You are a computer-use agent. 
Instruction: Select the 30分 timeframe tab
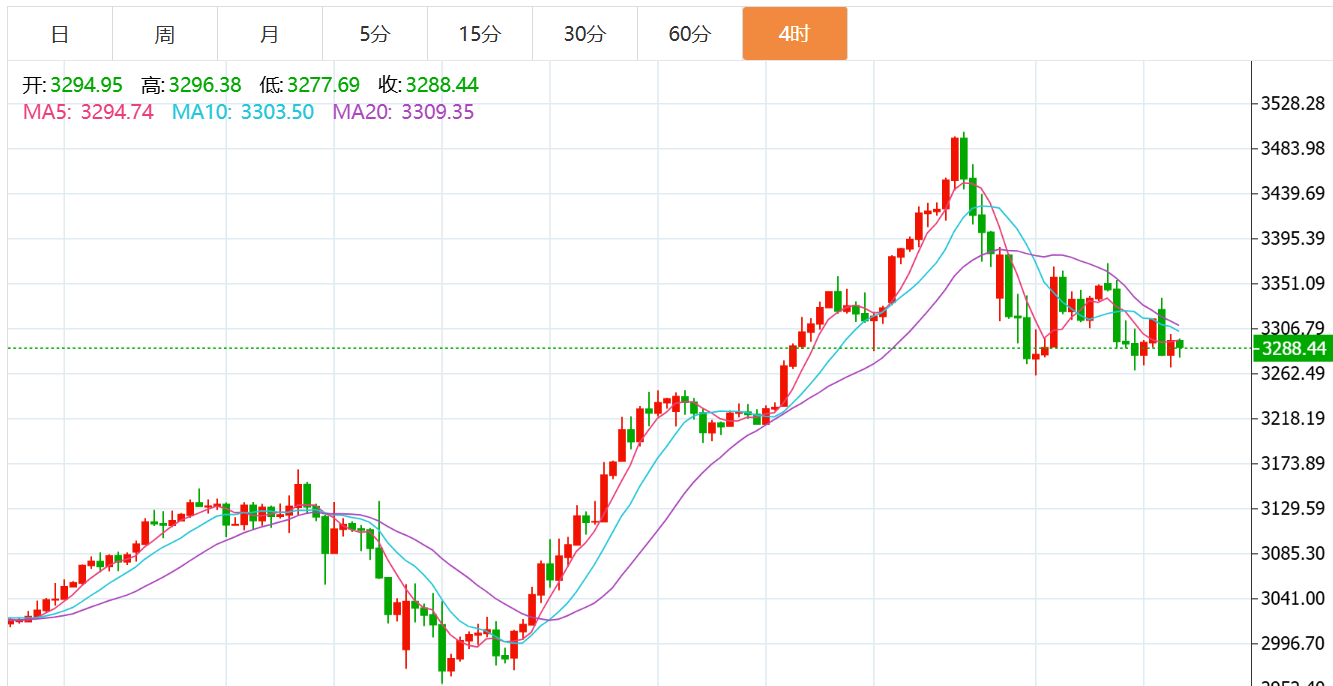point(585,34)
